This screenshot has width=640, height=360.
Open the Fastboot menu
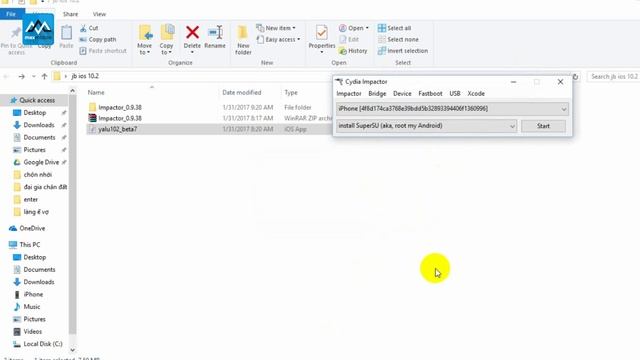430,93
